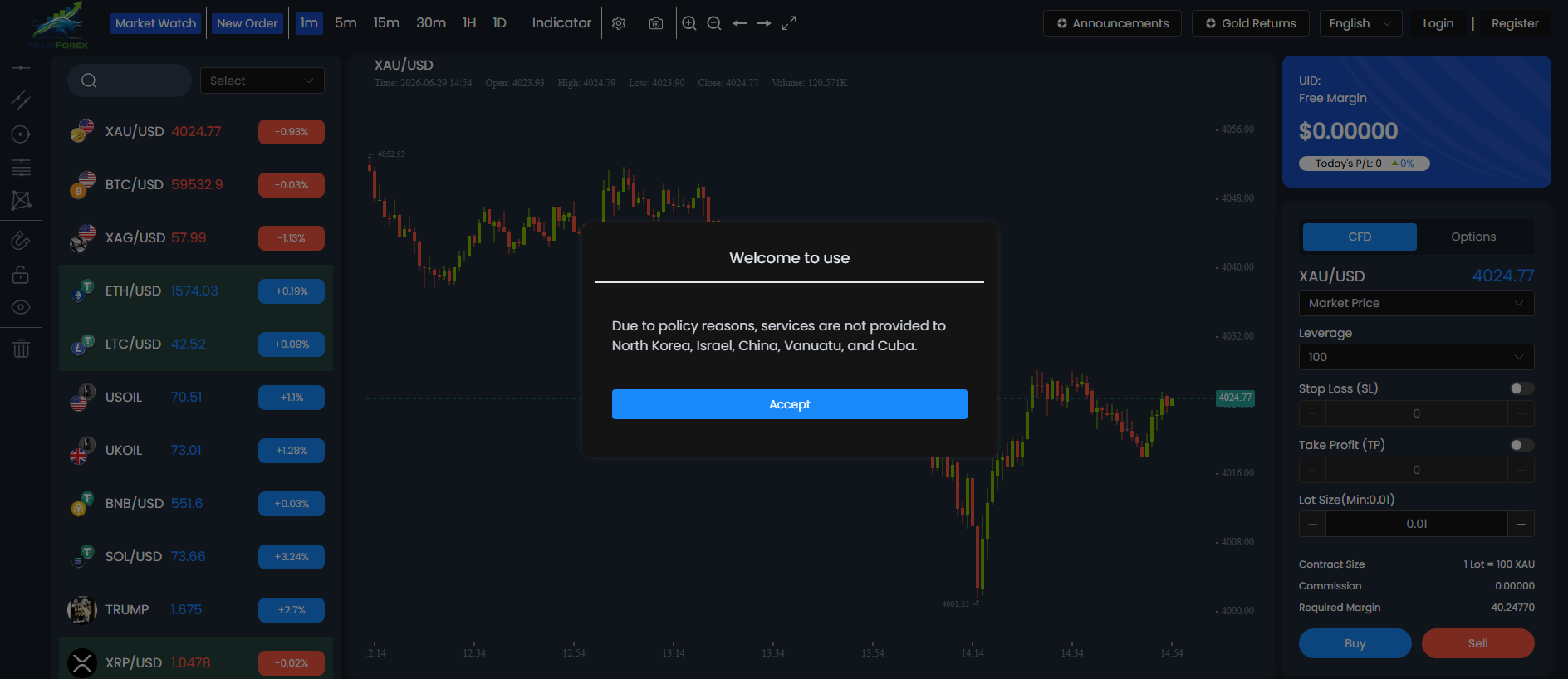1568x679 pixels.
Task: Click the chart settings gear icon
Action: click(x=619, y=23)
